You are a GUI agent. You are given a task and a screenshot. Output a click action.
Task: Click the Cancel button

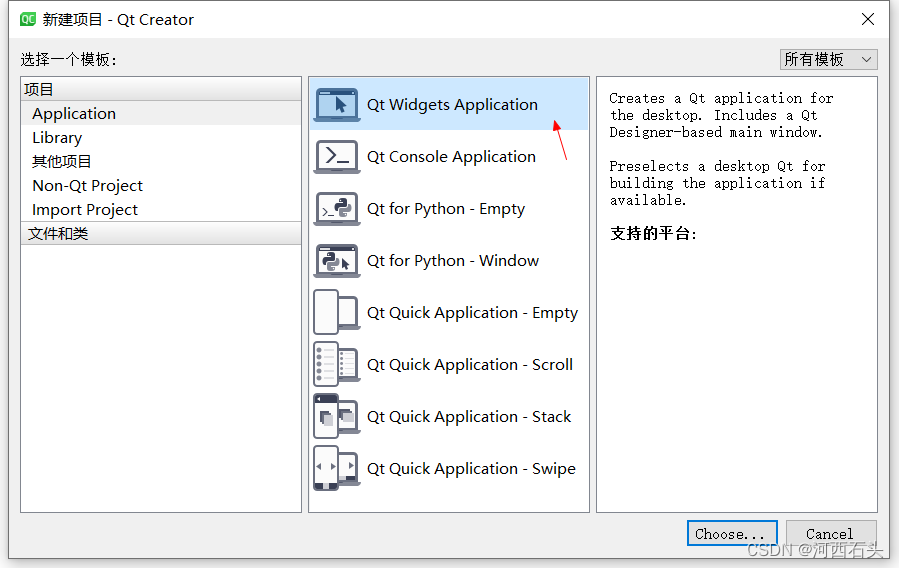(x=831, y=534)
